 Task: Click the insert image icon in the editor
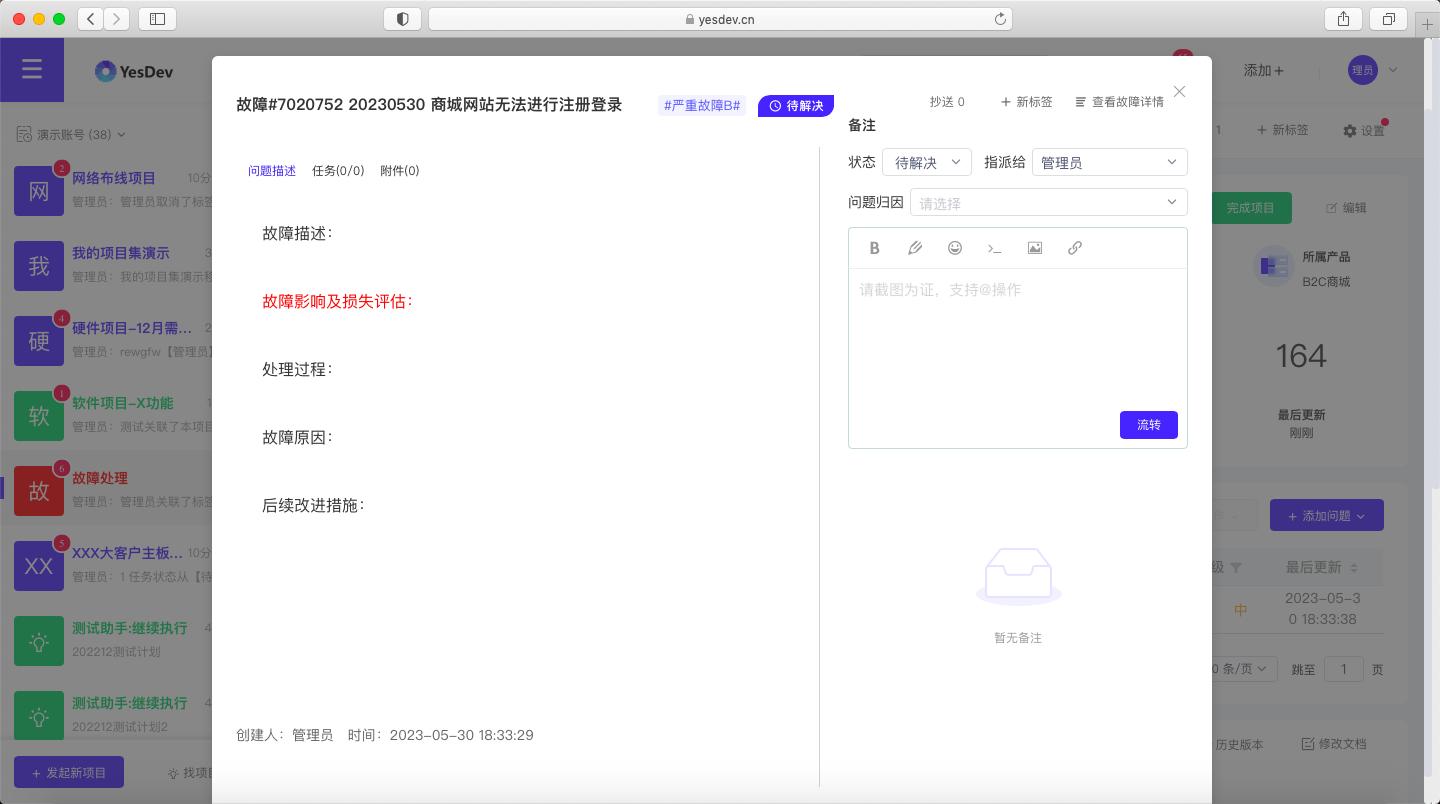pyautogui.click(x=1035, y=248)
